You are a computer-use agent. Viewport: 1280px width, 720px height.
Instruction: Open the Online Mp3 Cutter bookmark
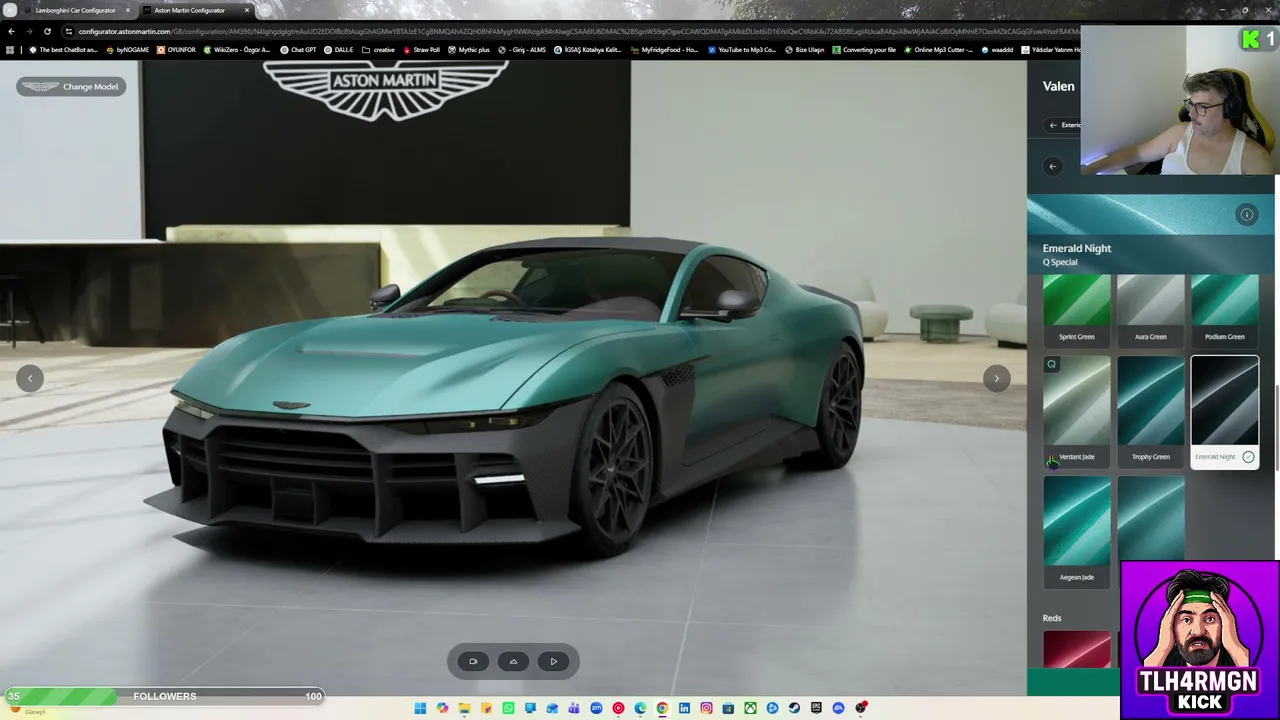point(939,50)
